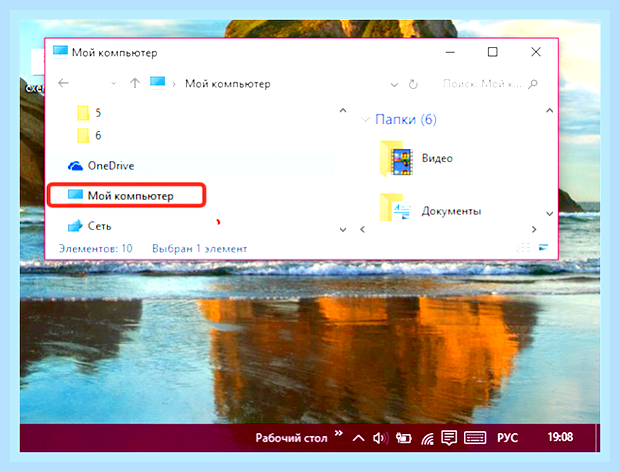Image resolution: width=620 pixels, height=472 pixels.
Task: Open Wi-Fi network icon in tray
Action: (427, 438)
